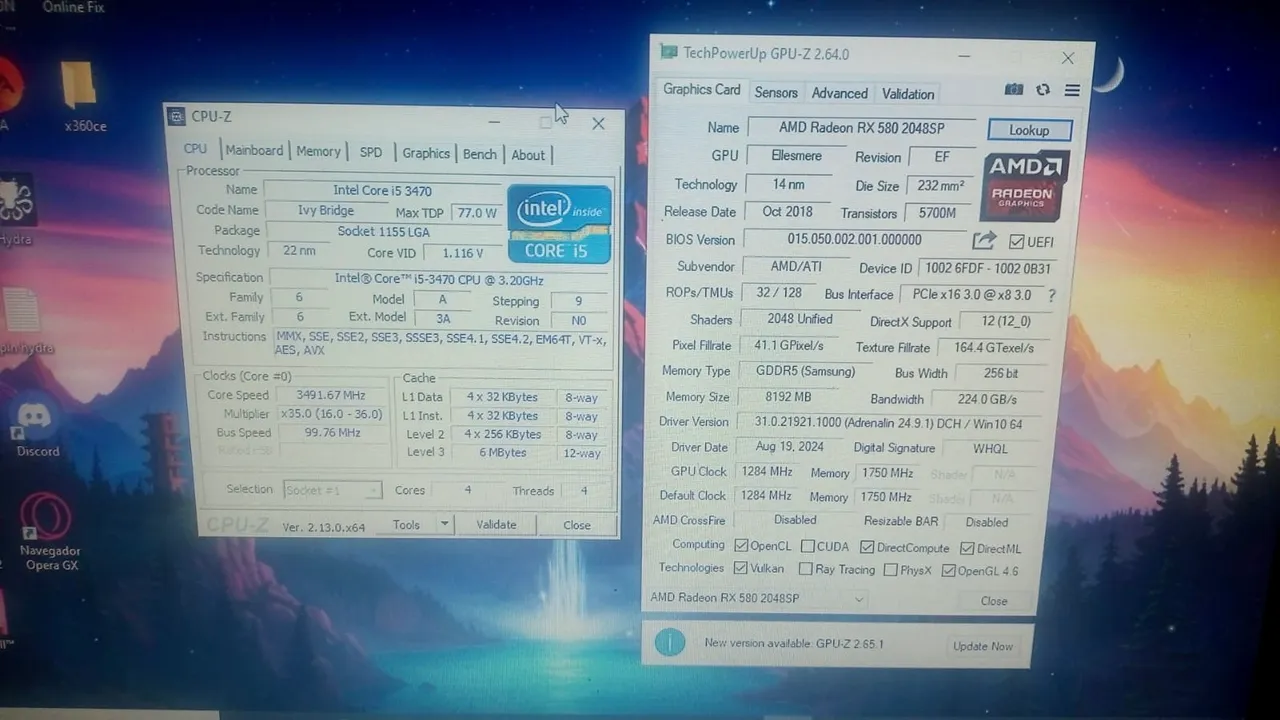Click the Intel Core i5 logo
Screen dimensions: 1280x720
(x=558, y=224)
